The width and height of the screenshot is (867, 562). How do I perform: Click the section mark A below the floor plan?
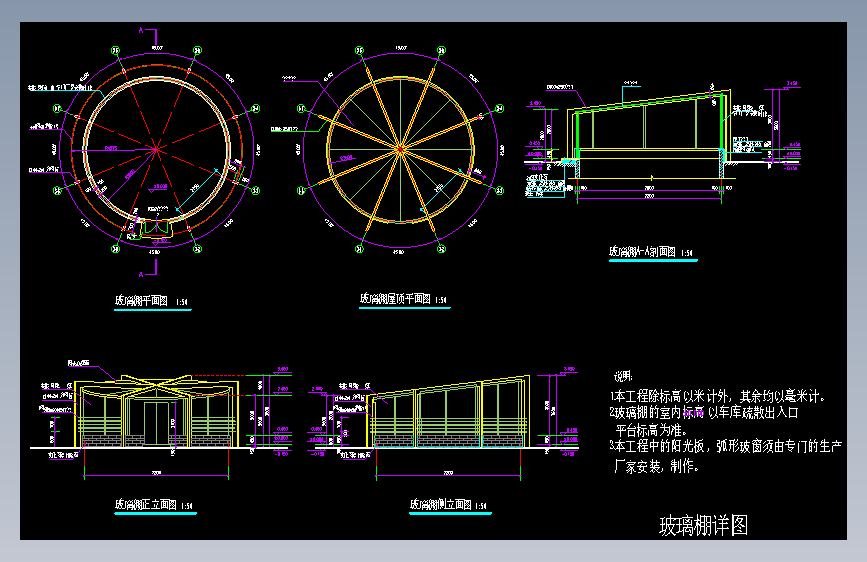[149, 269]
